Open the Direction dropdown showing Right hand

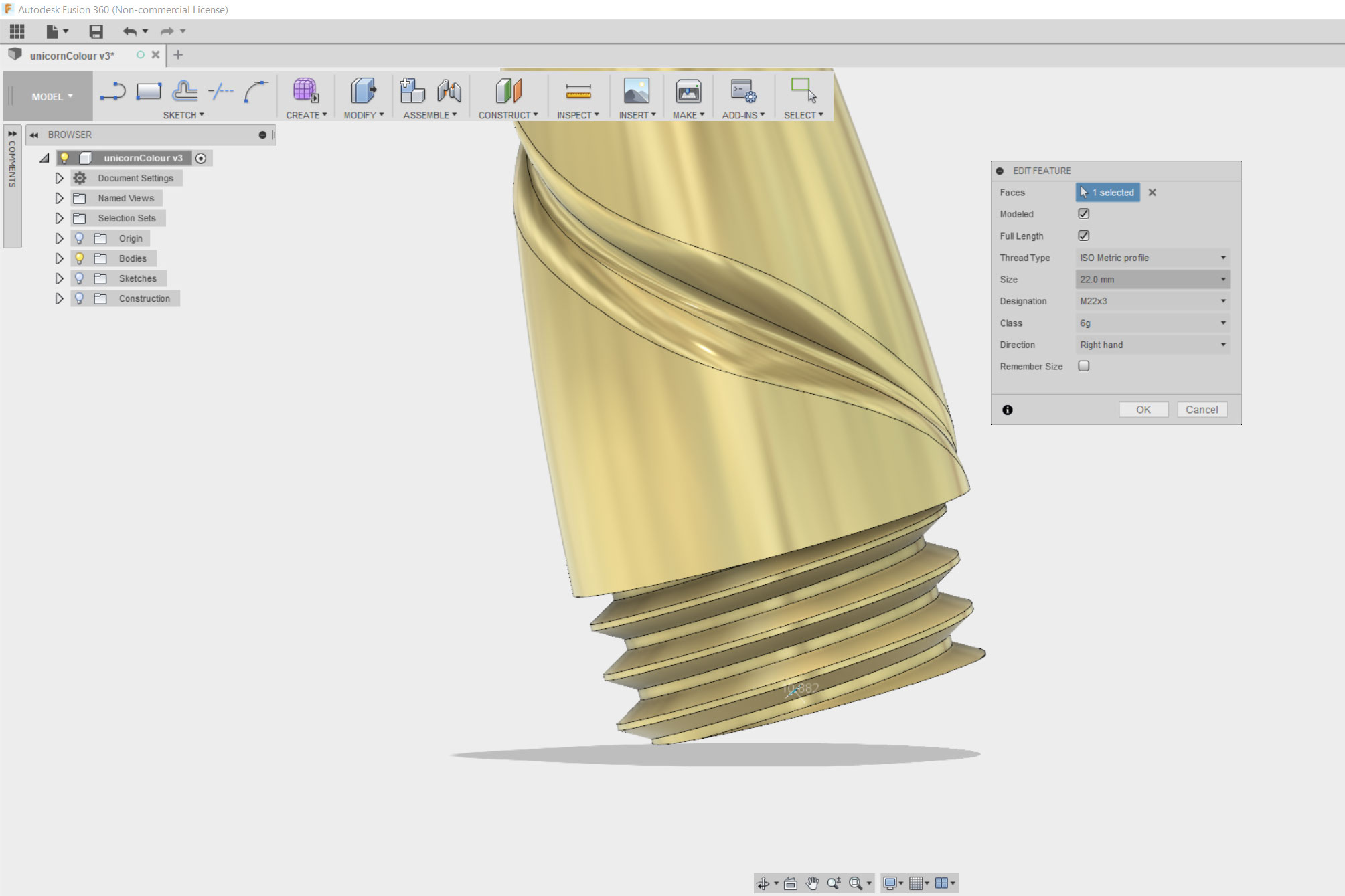[1152, 345]
